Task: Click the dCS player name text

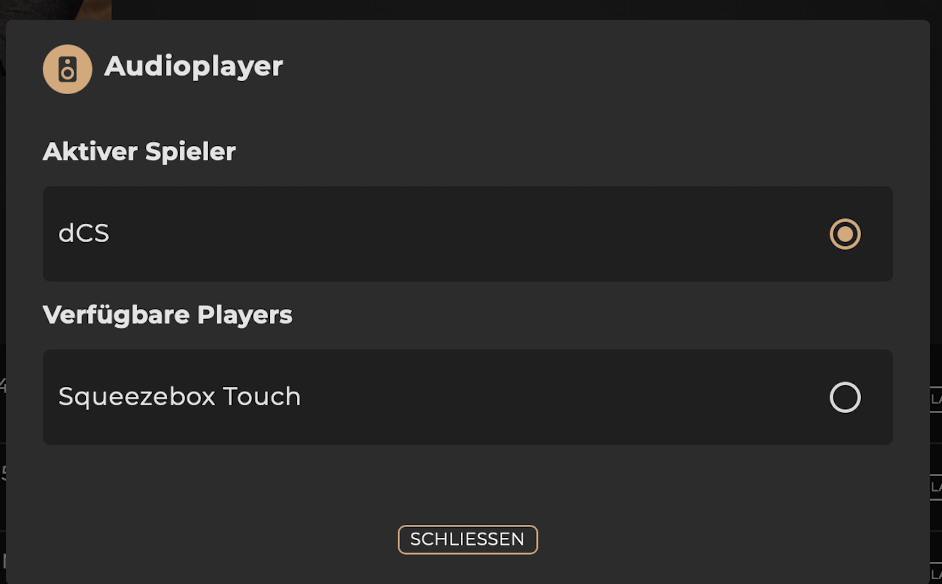Action: 84,233
